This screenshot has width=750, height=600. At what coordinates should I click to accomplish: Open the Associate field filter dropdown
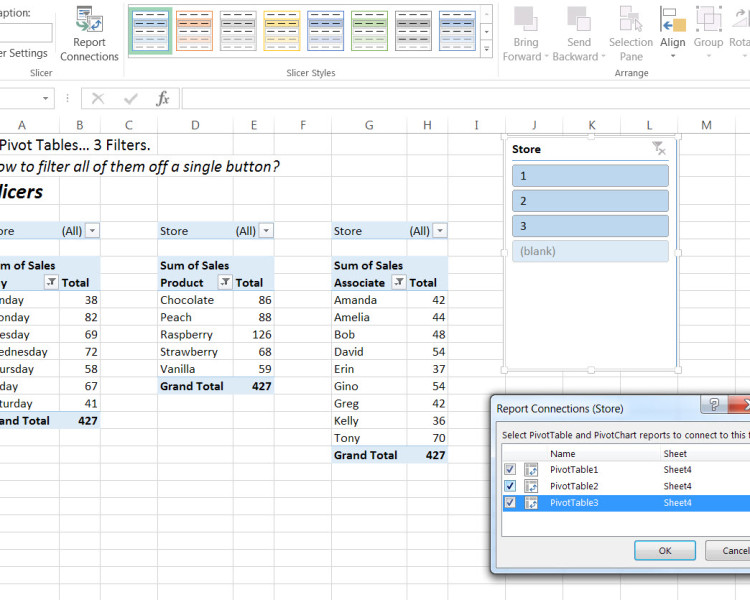(398, 283)
